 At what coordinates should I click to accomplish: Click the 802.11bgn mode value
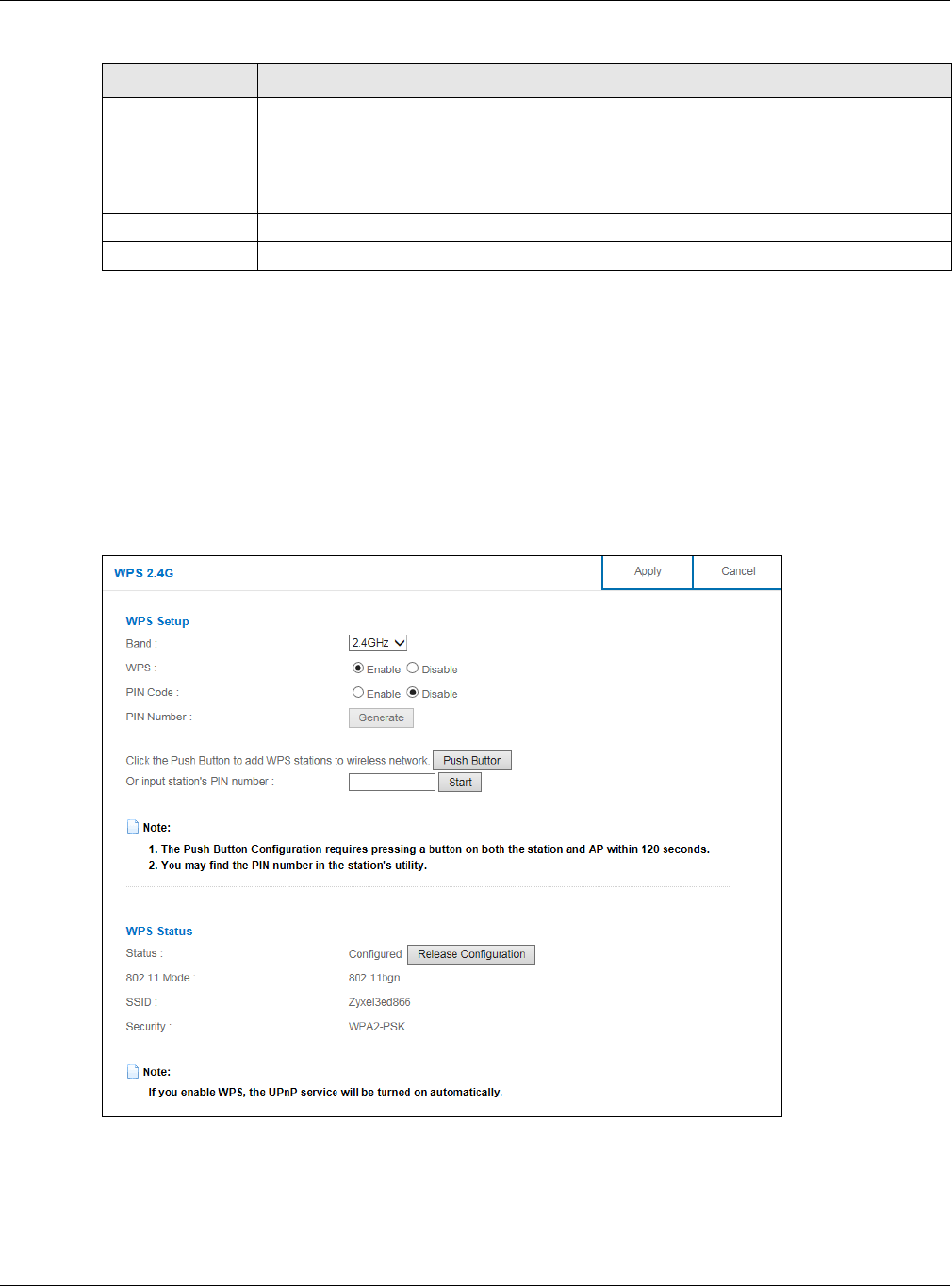[374, 978]
